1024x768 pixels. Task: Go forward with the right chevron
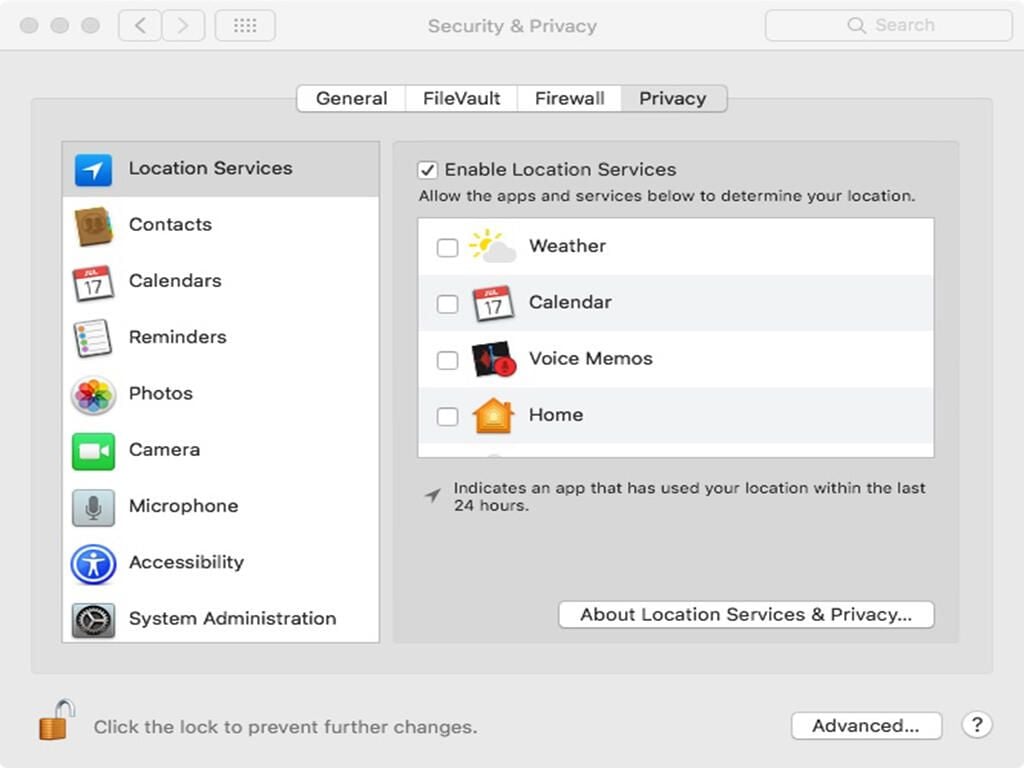tap(183, 25)
